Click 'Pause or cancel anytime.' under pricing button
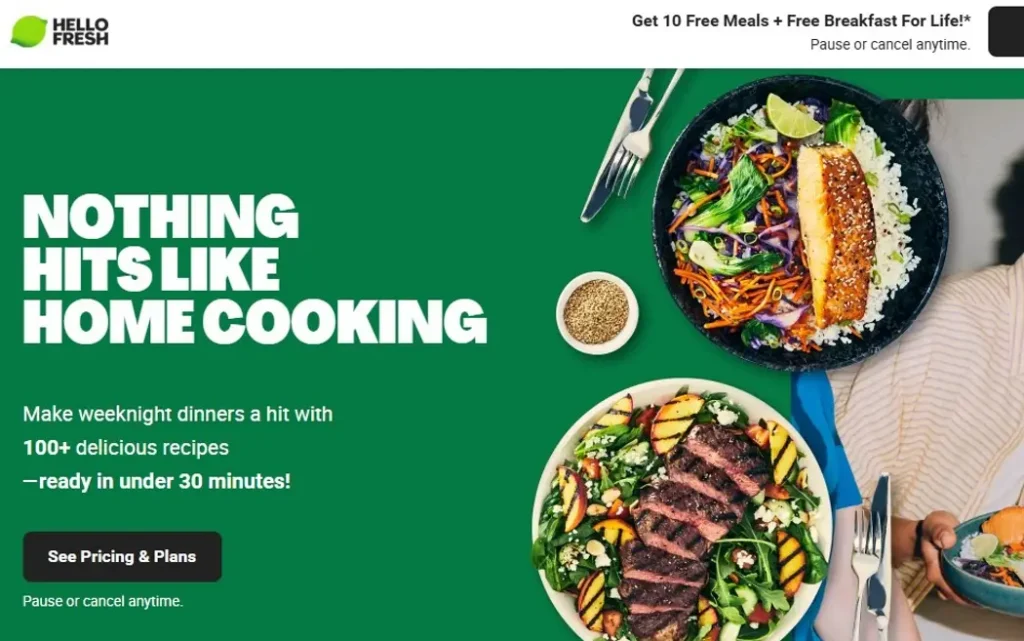The height and width of the screenshot is (641, 1024). (x=103, y=601)
